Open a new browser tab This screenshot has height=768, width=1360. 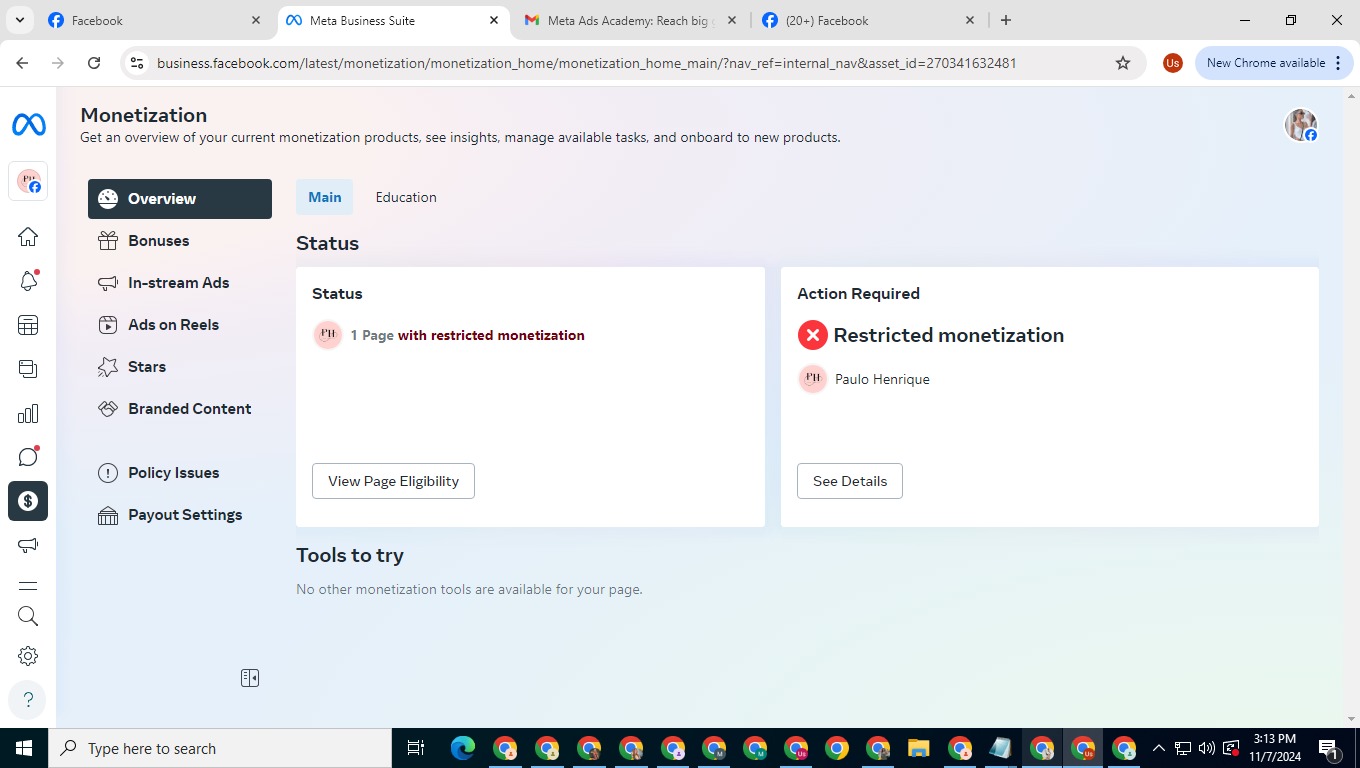coord(1006,20)
